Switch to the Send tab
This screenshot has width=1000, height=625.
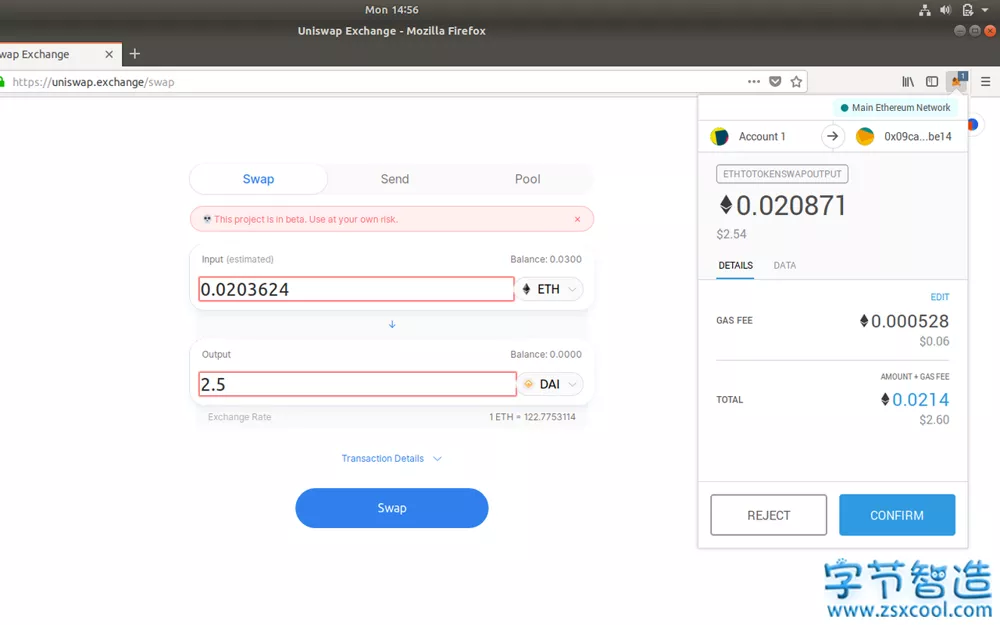pyautogui.click(x=395, y=179)
